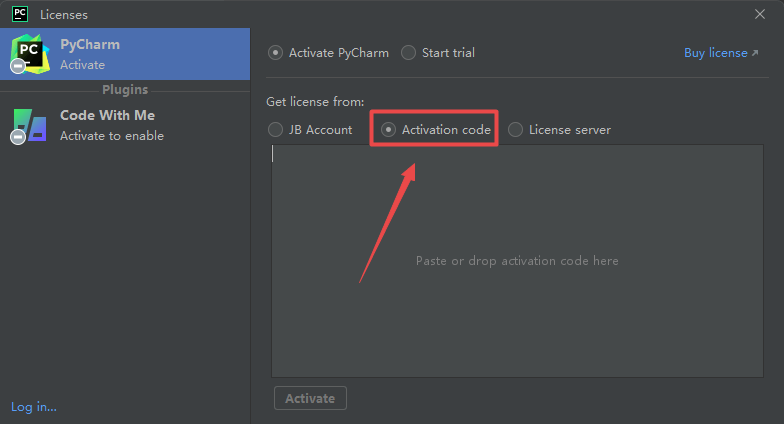The image size is (784, 424).
Task: Select the Activation code radio button
Action: point(388,129)
